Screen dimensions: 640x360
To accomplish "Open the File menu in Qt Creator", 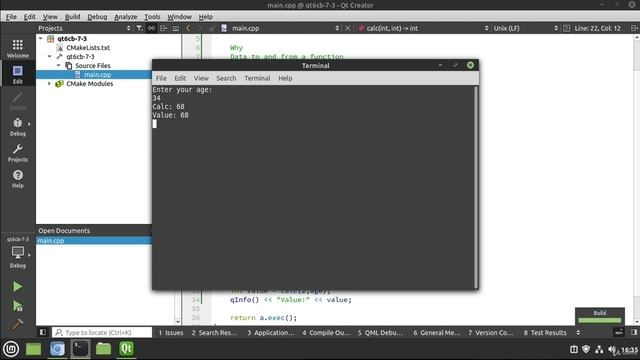I will click(11, 17).
